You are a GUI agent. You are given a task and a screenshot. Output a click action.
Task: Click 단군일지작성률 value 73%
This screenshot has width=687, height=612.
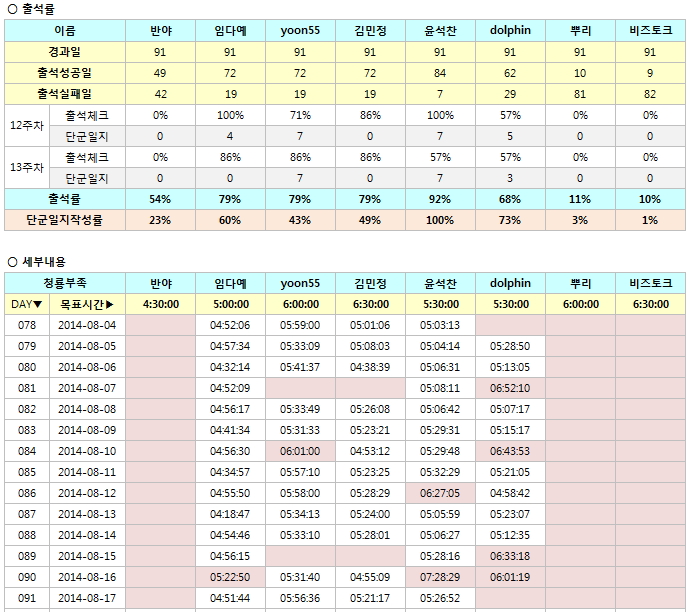click(x=510, y=220)
